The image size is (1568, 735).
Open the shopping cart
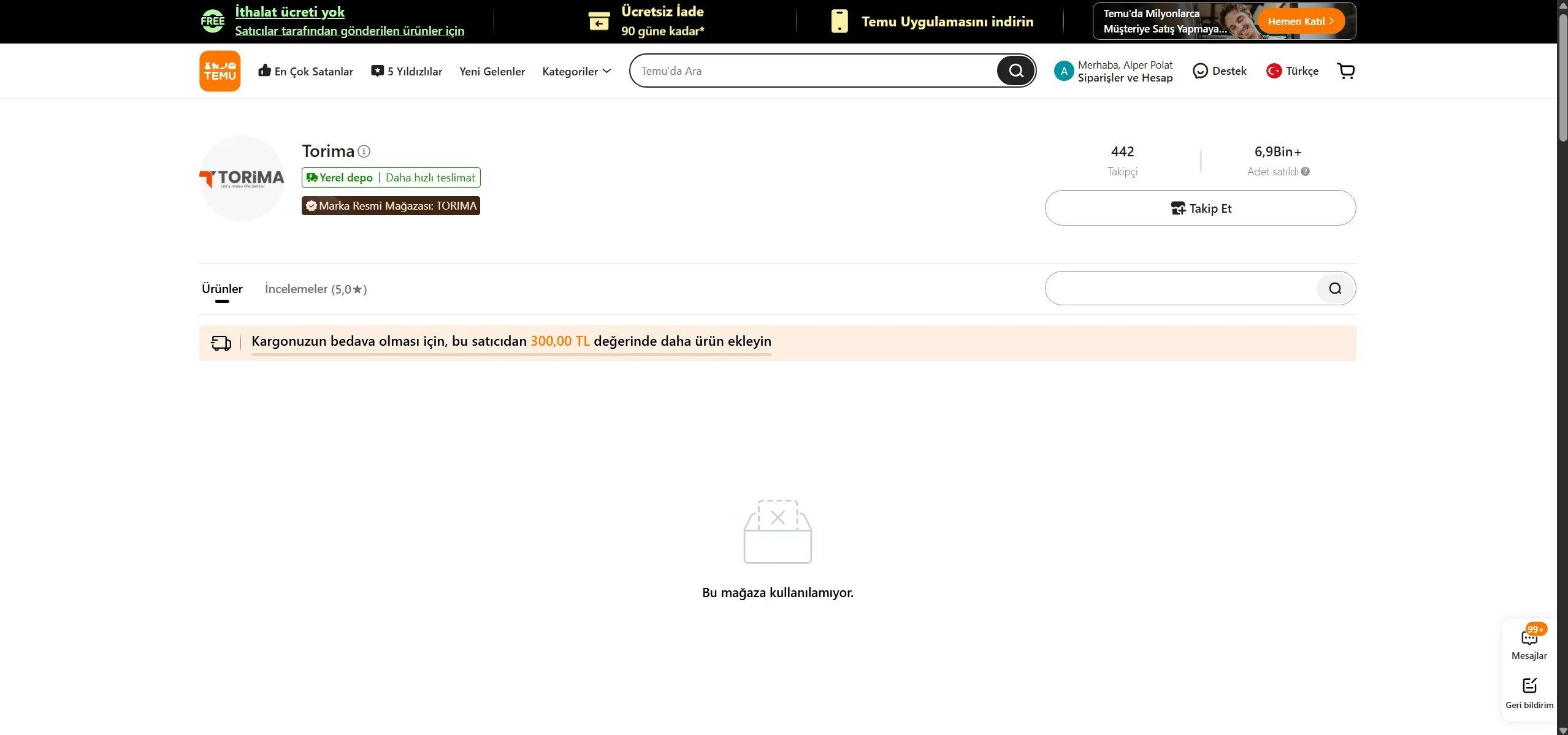pyautogui.click(x=1346, y=71)
